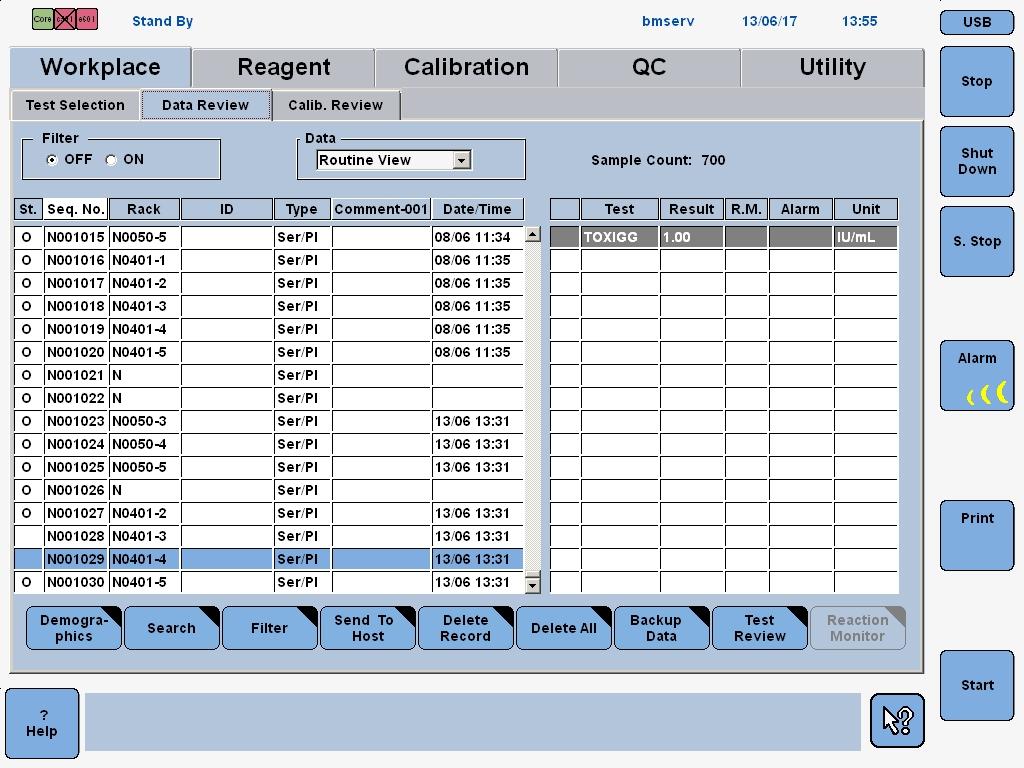Open the Test Review button
Image resolution: width=1024 pixels, height=768 pixels.
760,628
